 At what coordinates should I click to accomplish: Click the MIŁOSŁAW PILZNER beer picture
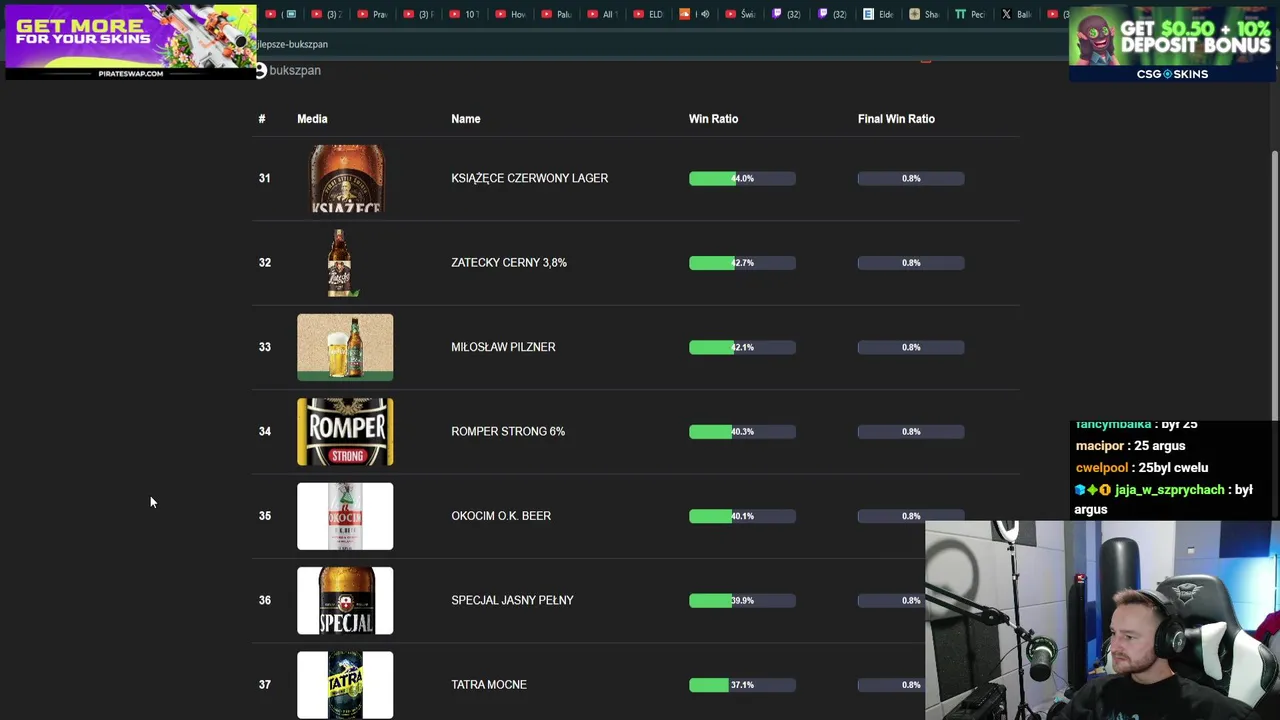point(345,347)
